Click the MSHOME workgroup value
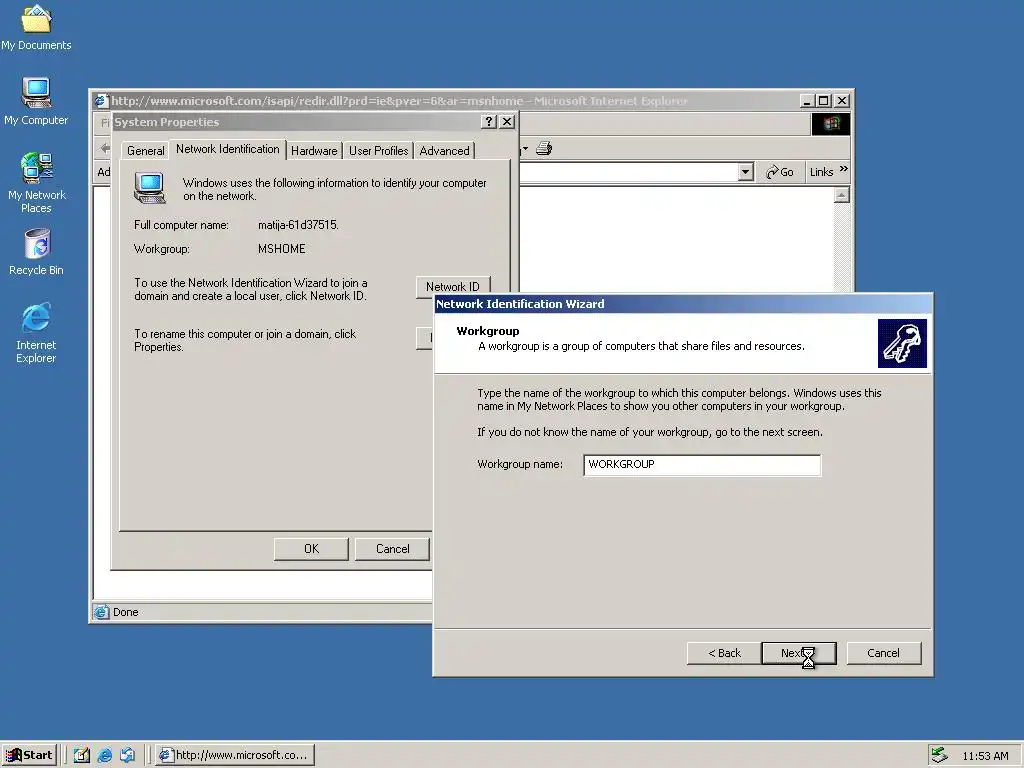This screenshot has width=1024, height=768. coord(281,249)
